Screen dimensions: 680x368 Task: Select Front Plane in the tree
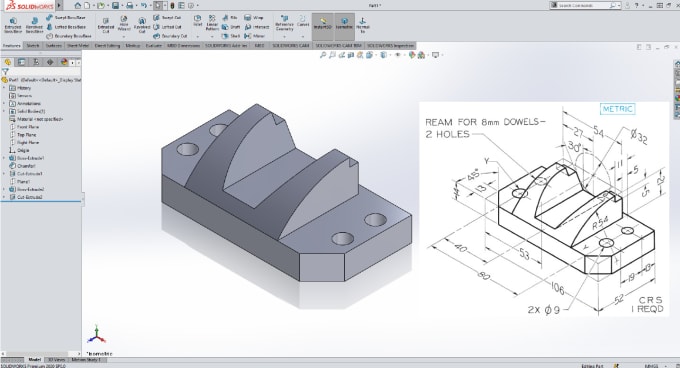pyautogui.click(x=24, y=127)
